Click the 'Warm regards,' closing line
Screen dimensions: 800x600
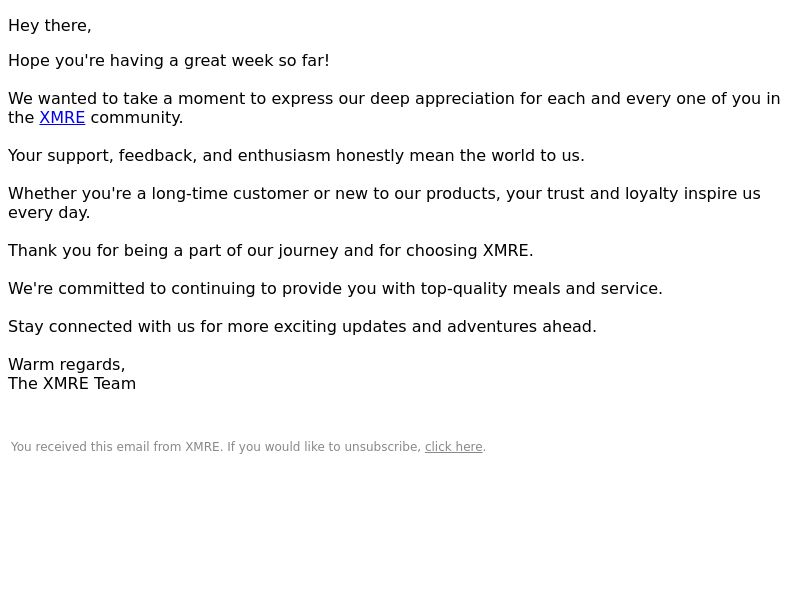click(67, 365)
